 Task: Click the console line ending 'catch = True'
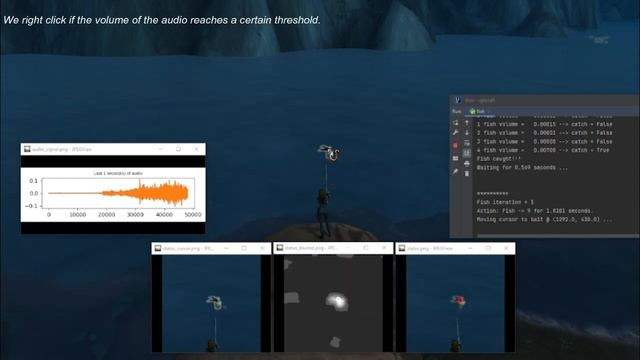click(543, 150)
